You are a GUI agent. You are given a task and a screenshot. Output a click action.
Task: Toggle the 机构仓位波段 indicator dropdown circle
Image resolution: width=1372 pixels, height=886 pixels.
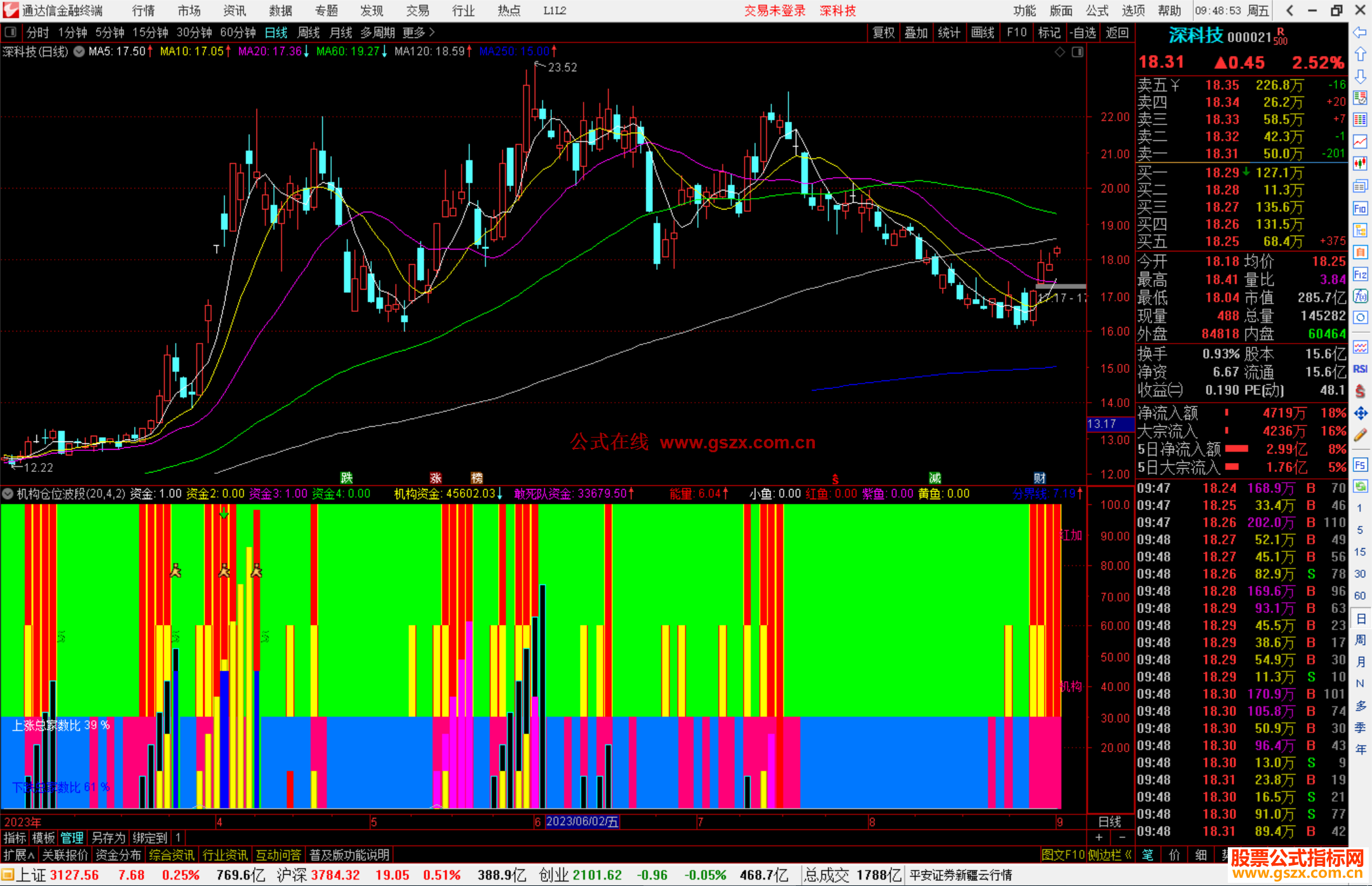click(8, 493)
